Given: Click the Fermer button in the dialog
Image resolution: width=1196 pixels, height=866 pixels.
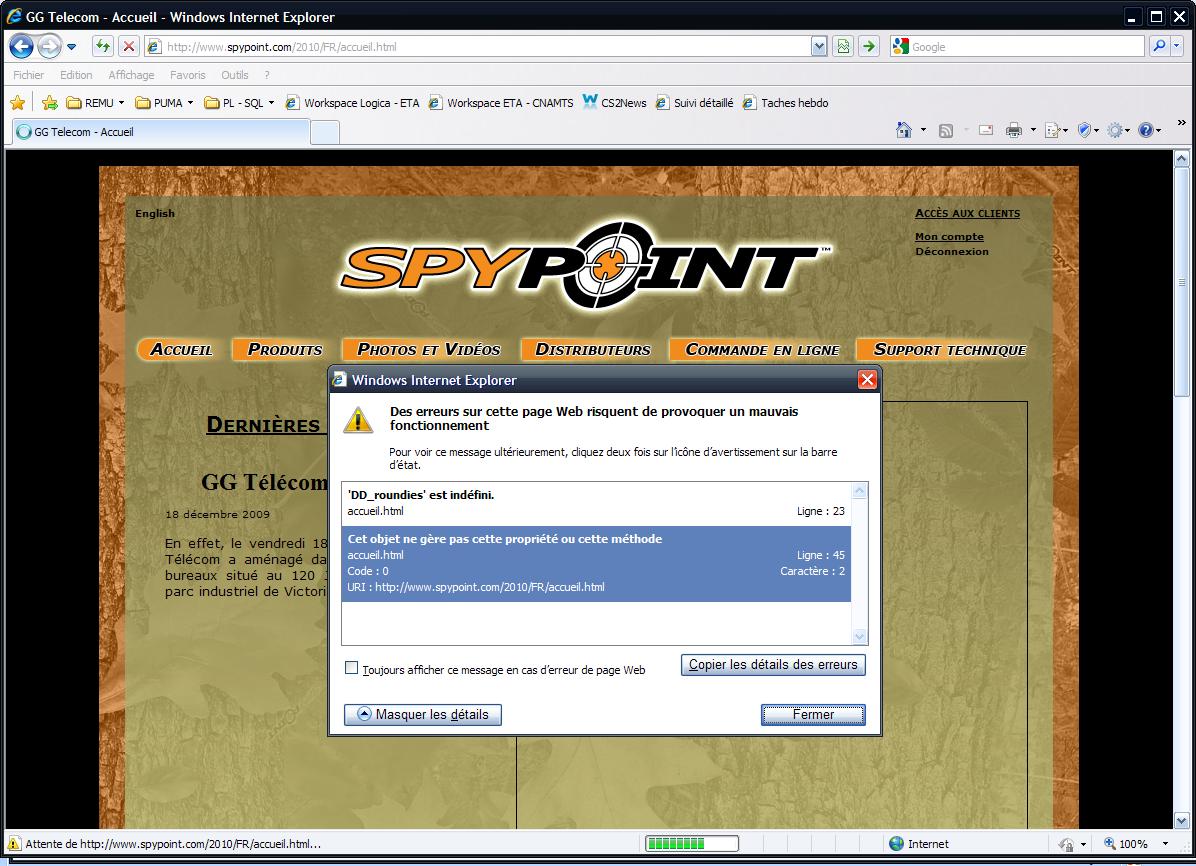Looking at the screenshot, I should coord(813,714).
